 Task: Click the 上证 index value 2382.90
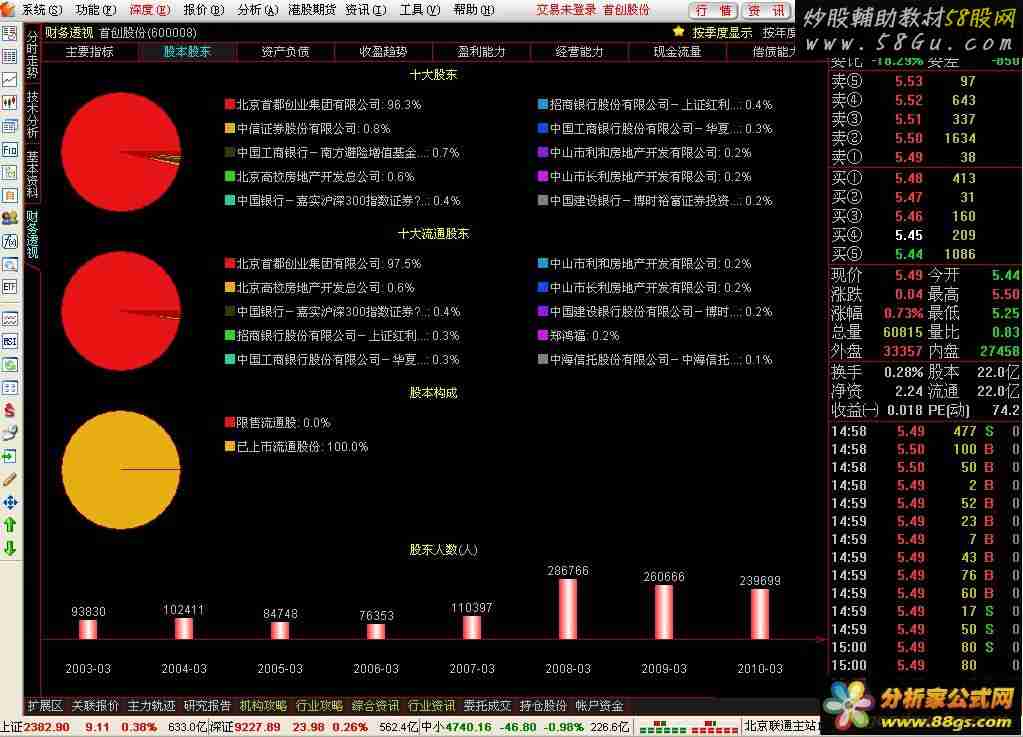tap(46, 727)
